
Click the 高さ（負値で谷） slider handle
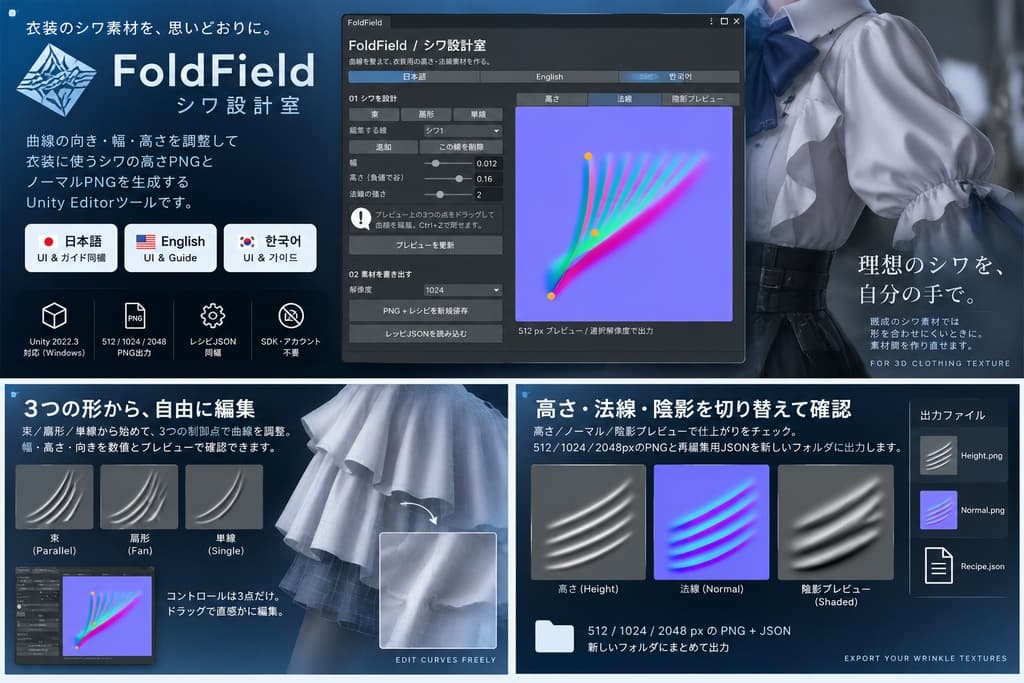pos(459,178)
